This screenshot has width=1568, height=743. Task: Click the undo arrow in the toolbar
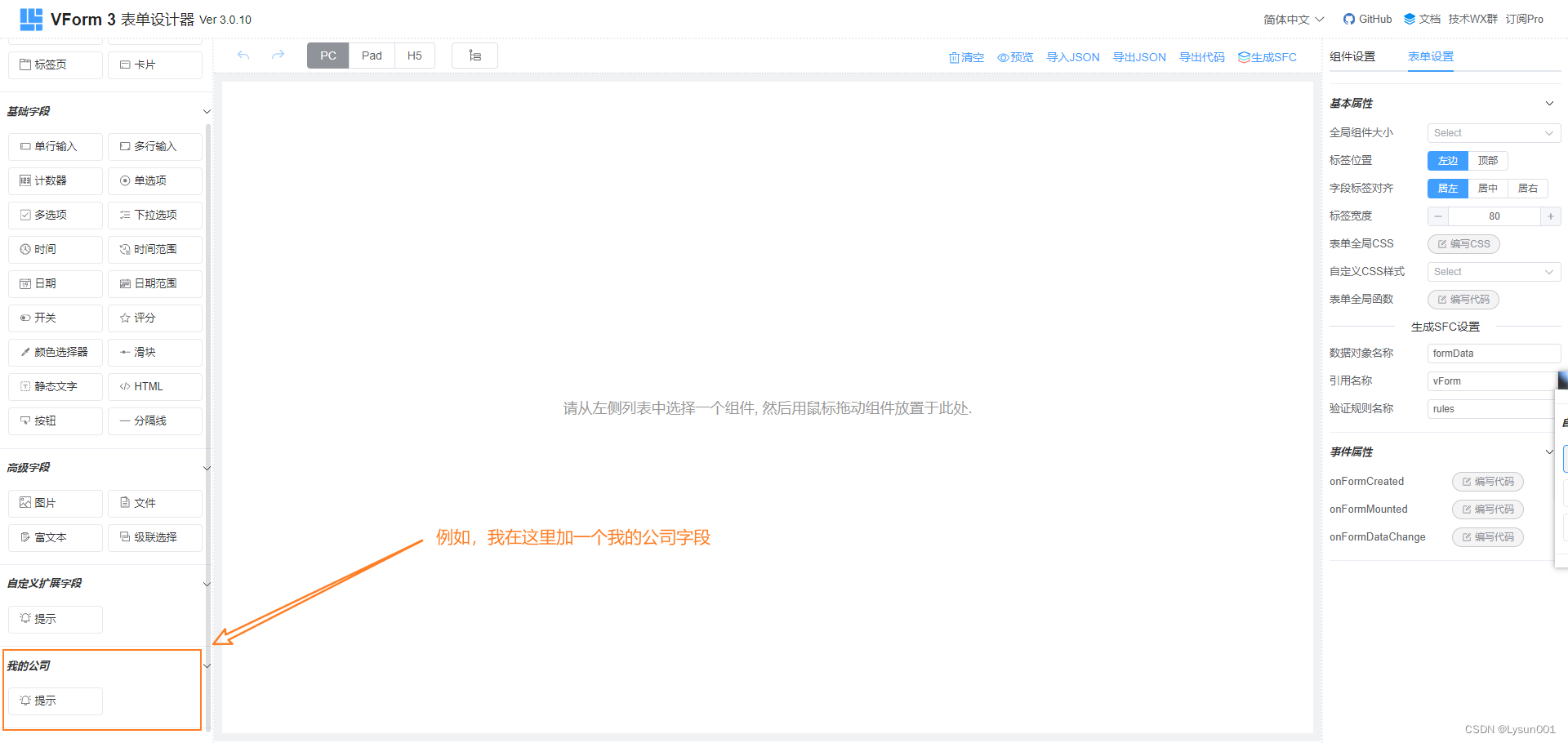[x=243, y=55]
